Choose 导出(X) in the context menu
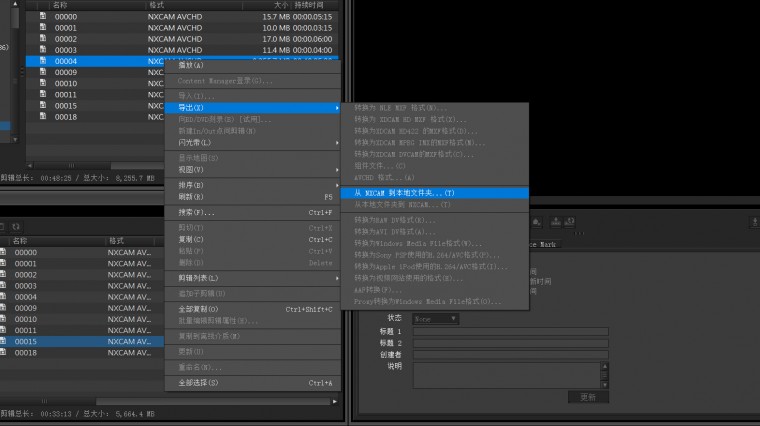 click(252, 108)
